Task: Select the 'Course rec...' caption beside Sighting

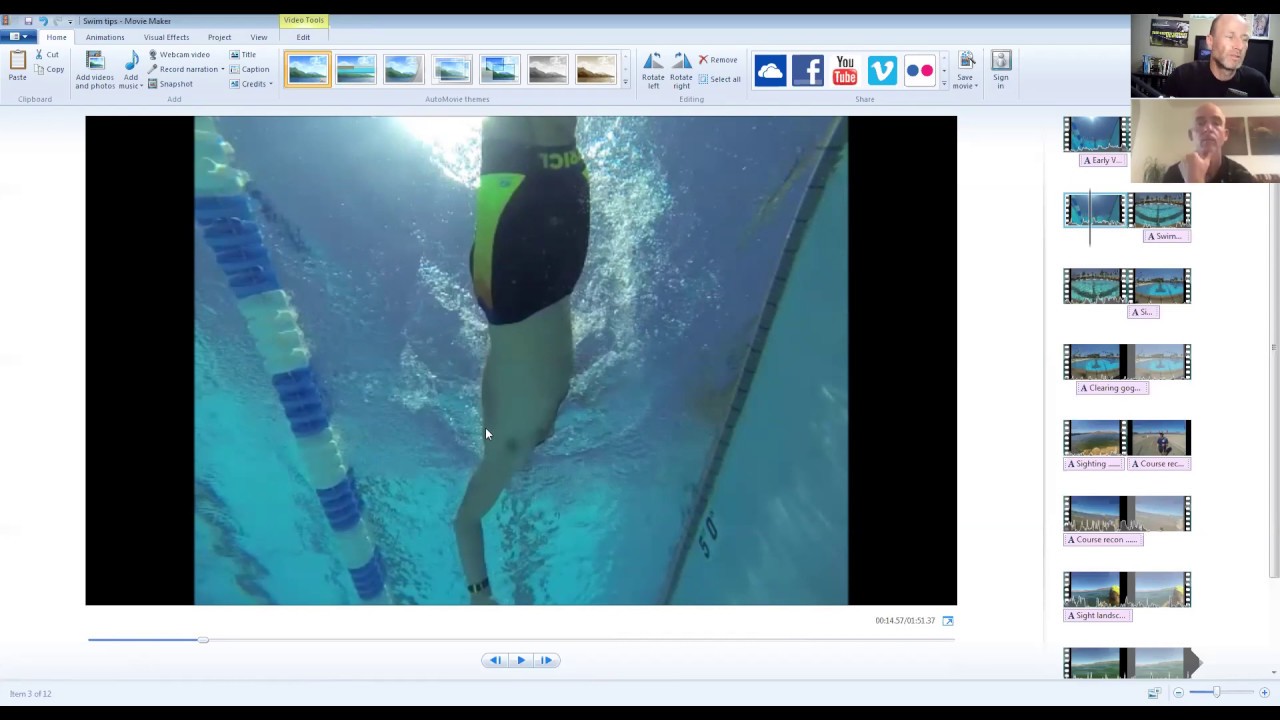Action: [x=1159, y=464]
